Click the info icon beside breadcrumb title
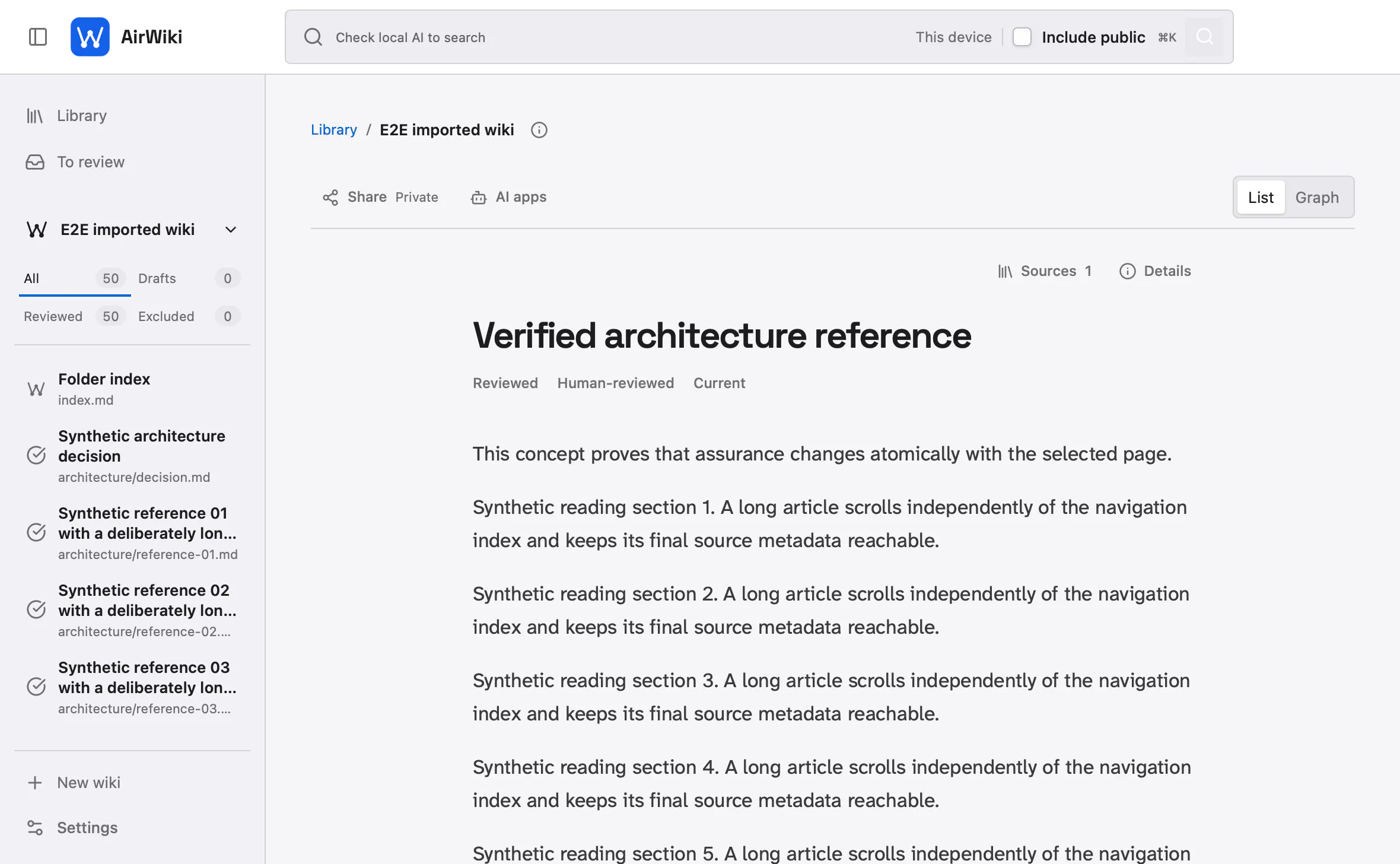 (539, 130)
